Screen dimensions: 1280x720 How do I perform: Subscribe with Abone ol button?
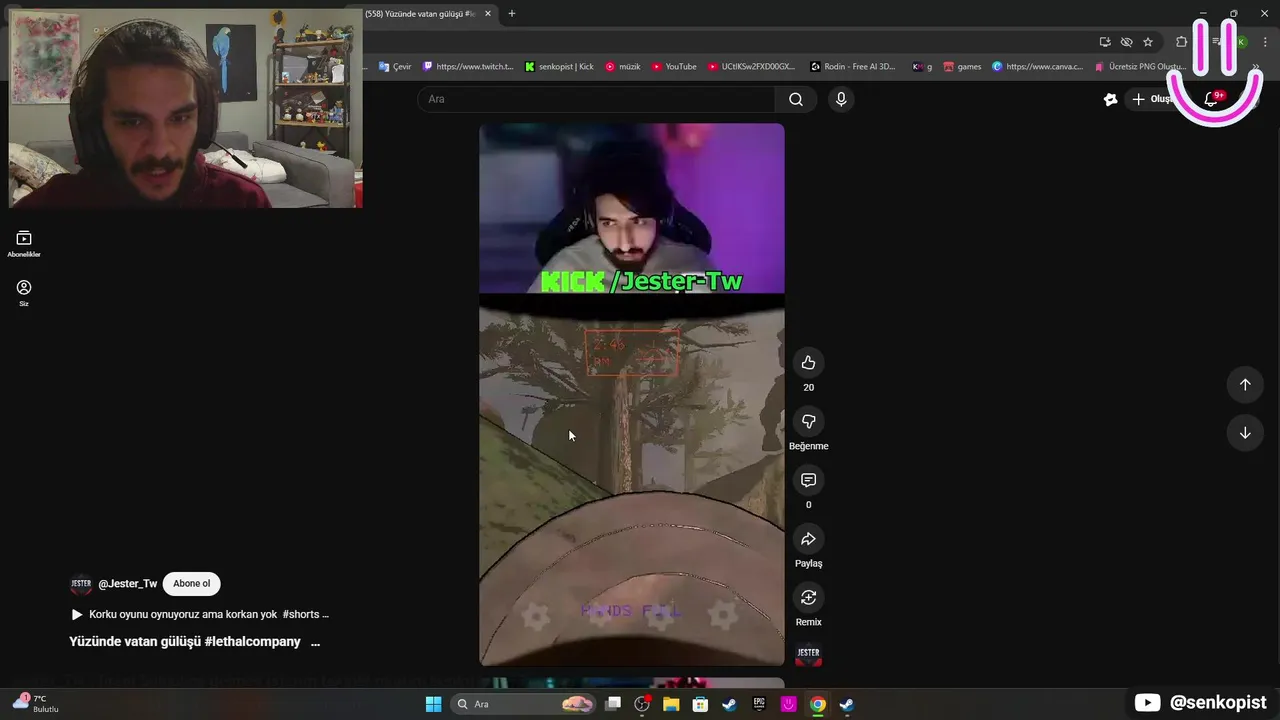(x=192, y=584)
